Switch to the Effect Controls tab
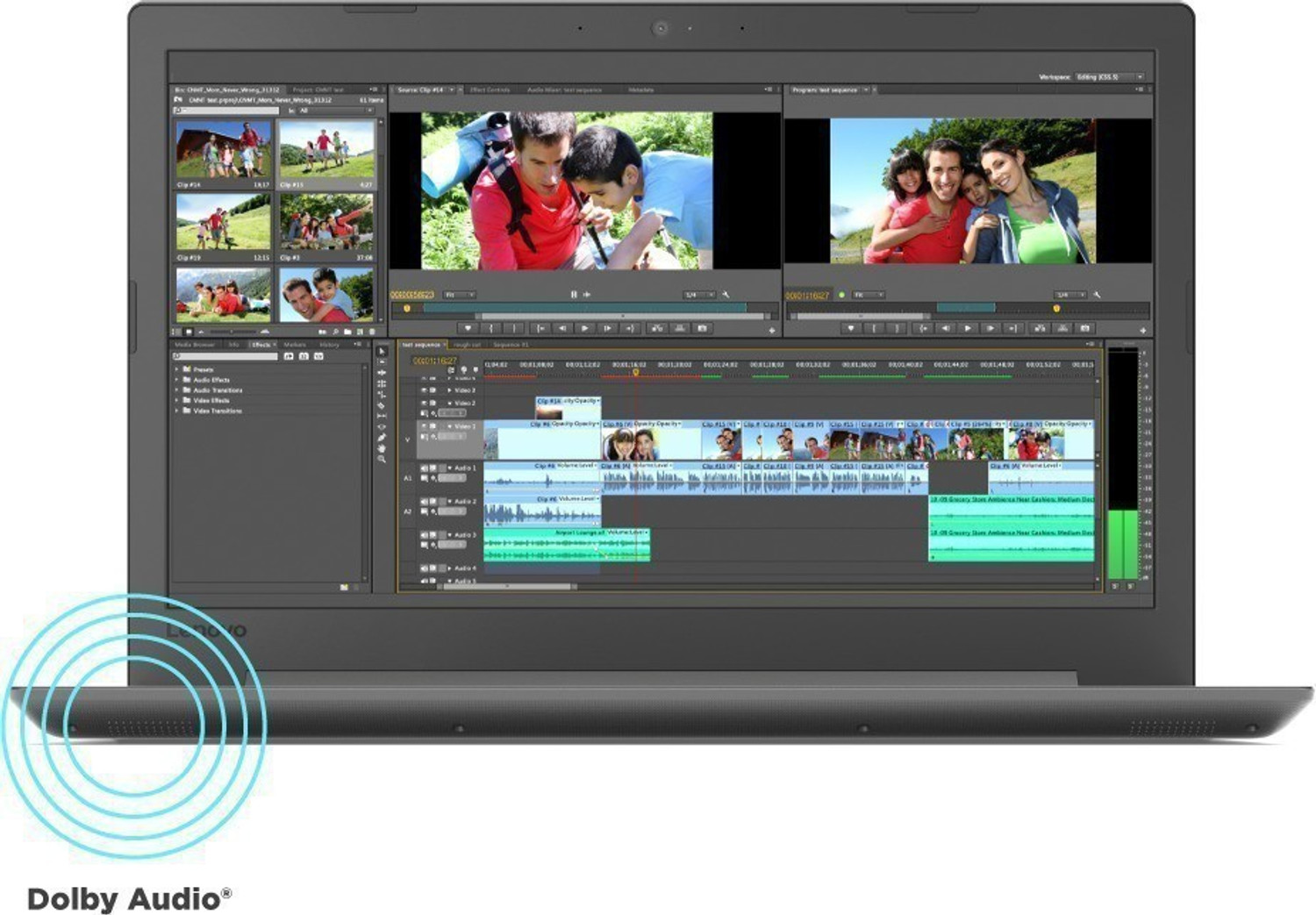Screen dimensions: 1316x915 coord(489,89)
